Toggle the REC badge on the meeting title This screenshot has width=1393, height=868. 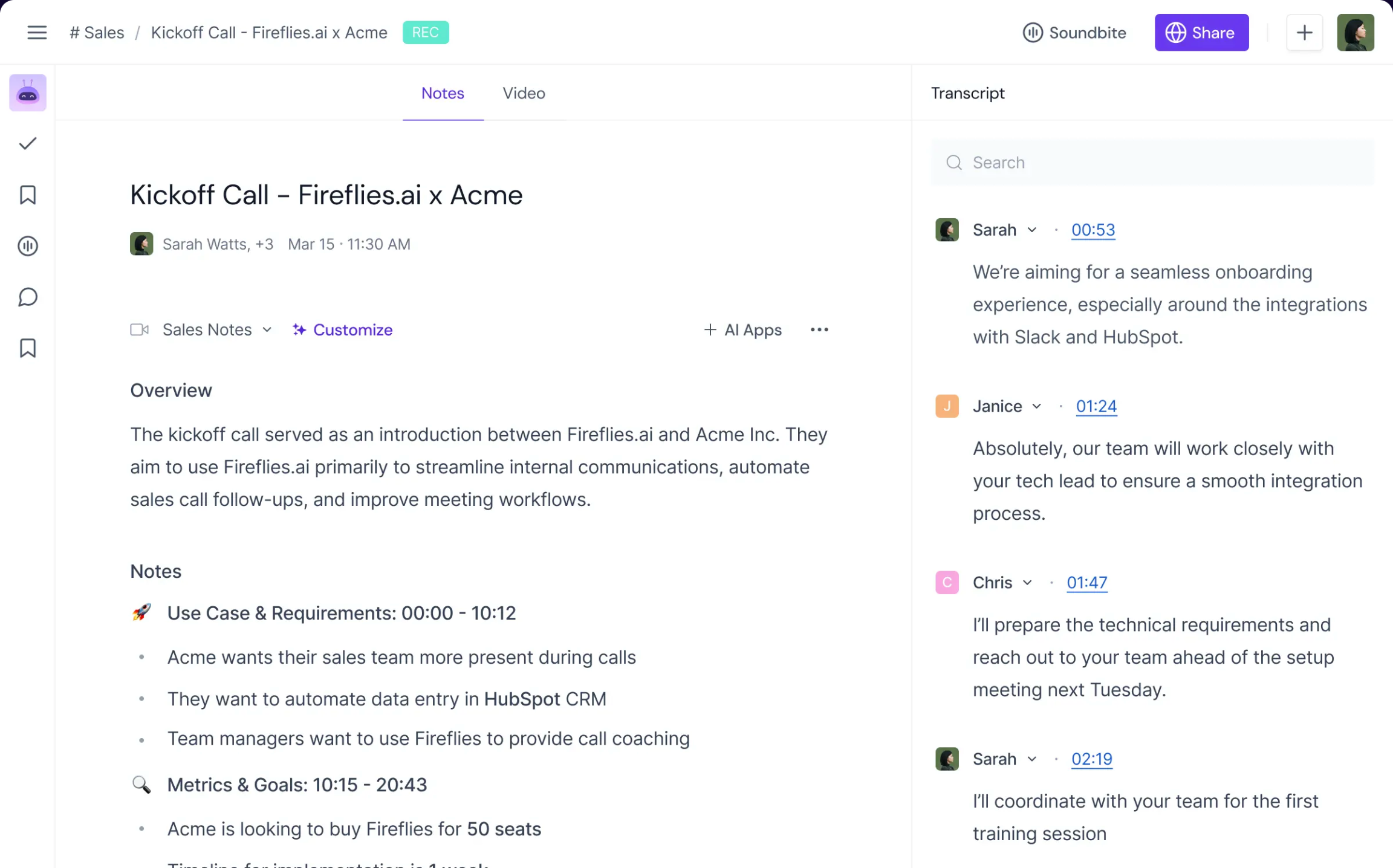pos(426,32)
